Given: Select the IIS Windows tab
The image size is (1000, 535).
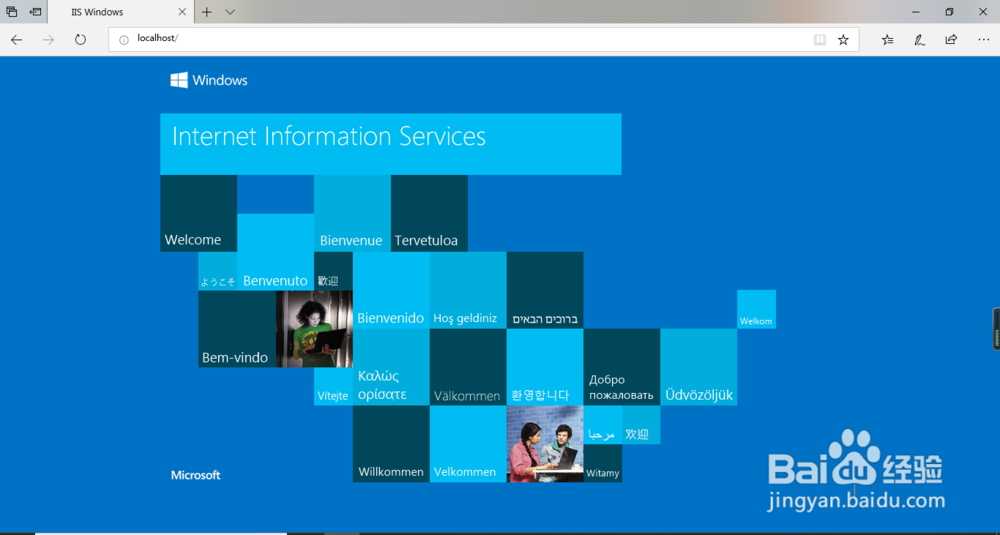Looking at the screenshot, I should click(x=120, y=12).
